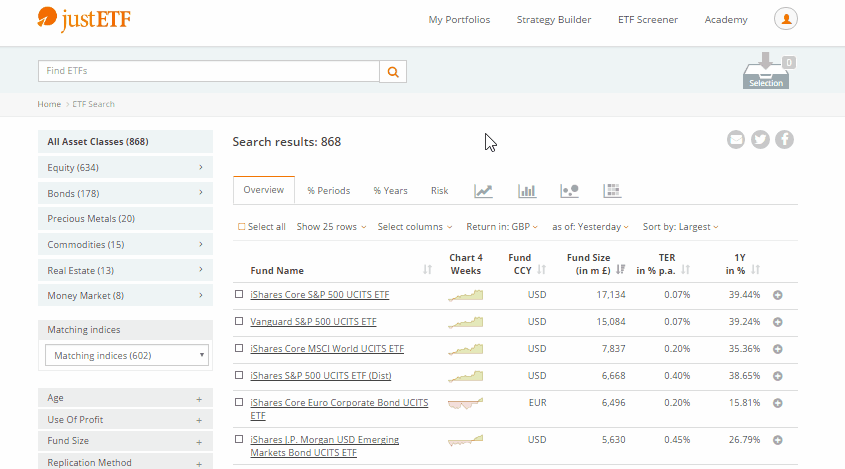Screen dimensions: 845x469
Task: Switch to bar chart view tab
Action: click(x=527, y=191)
